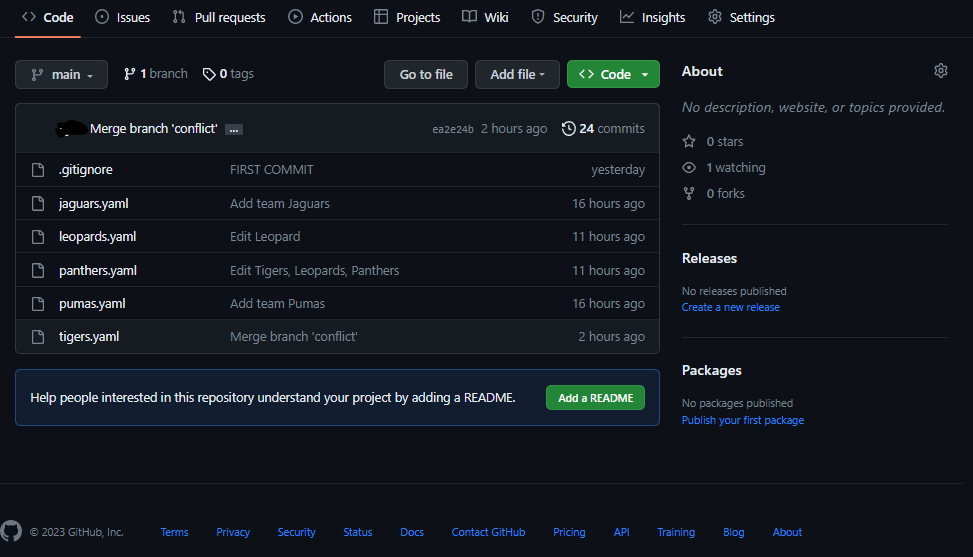
Task: View the 1 branch link
Action: (155, 74)
